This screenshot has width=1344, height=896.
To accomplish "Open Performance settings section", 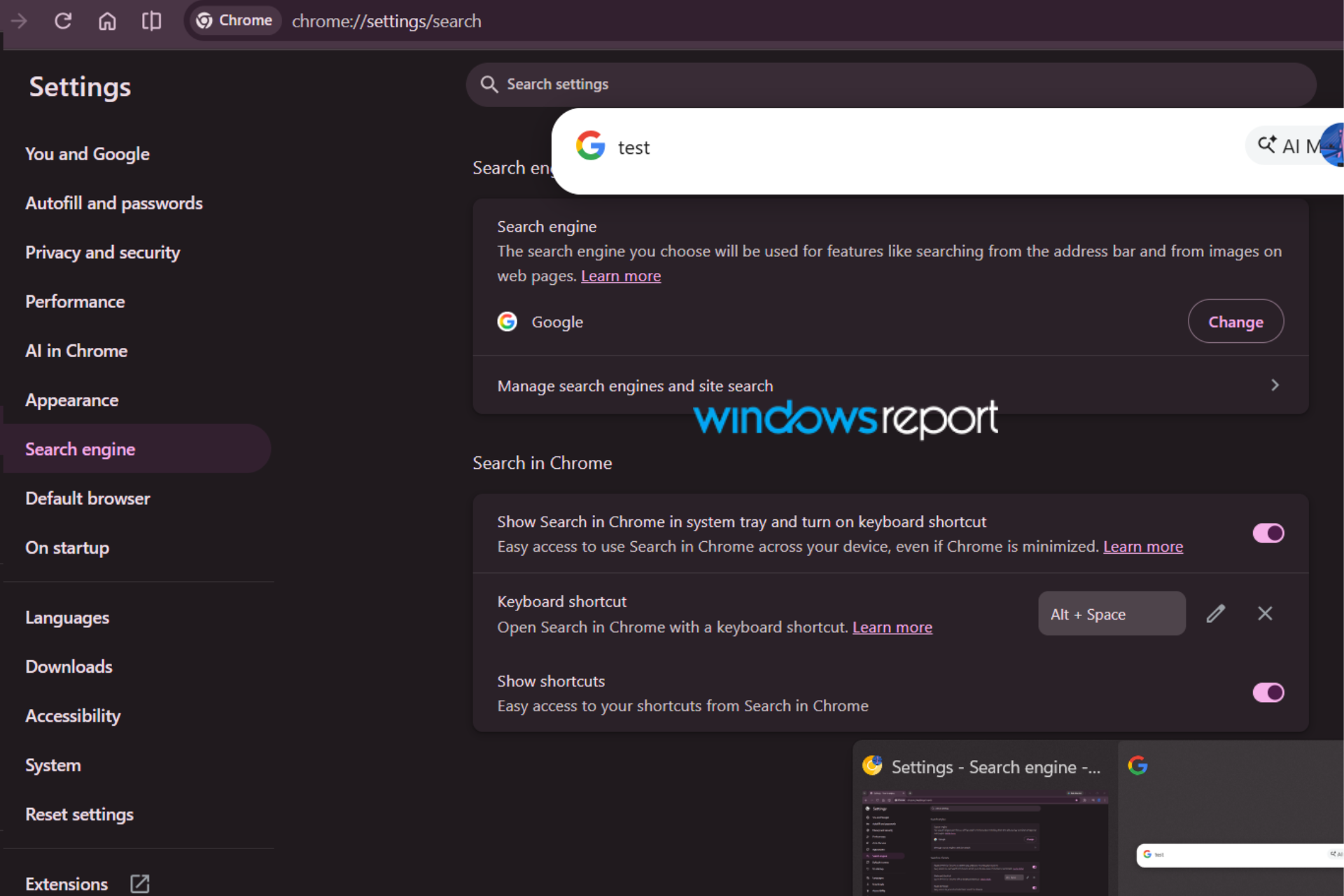I will click(75, 302).
